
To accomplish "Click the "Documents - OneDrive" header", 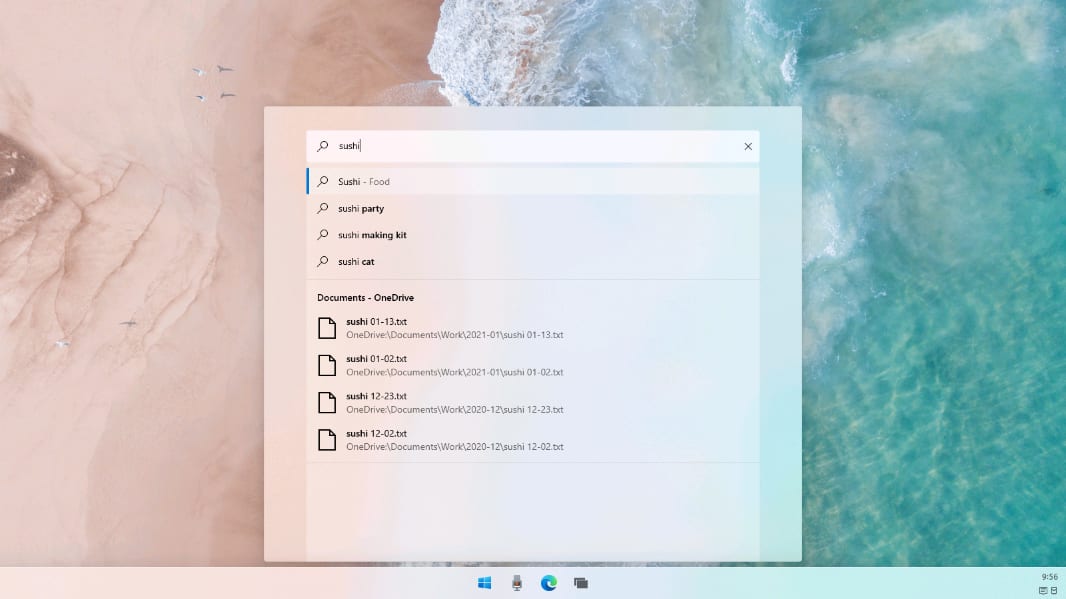I will click(365, 298).
